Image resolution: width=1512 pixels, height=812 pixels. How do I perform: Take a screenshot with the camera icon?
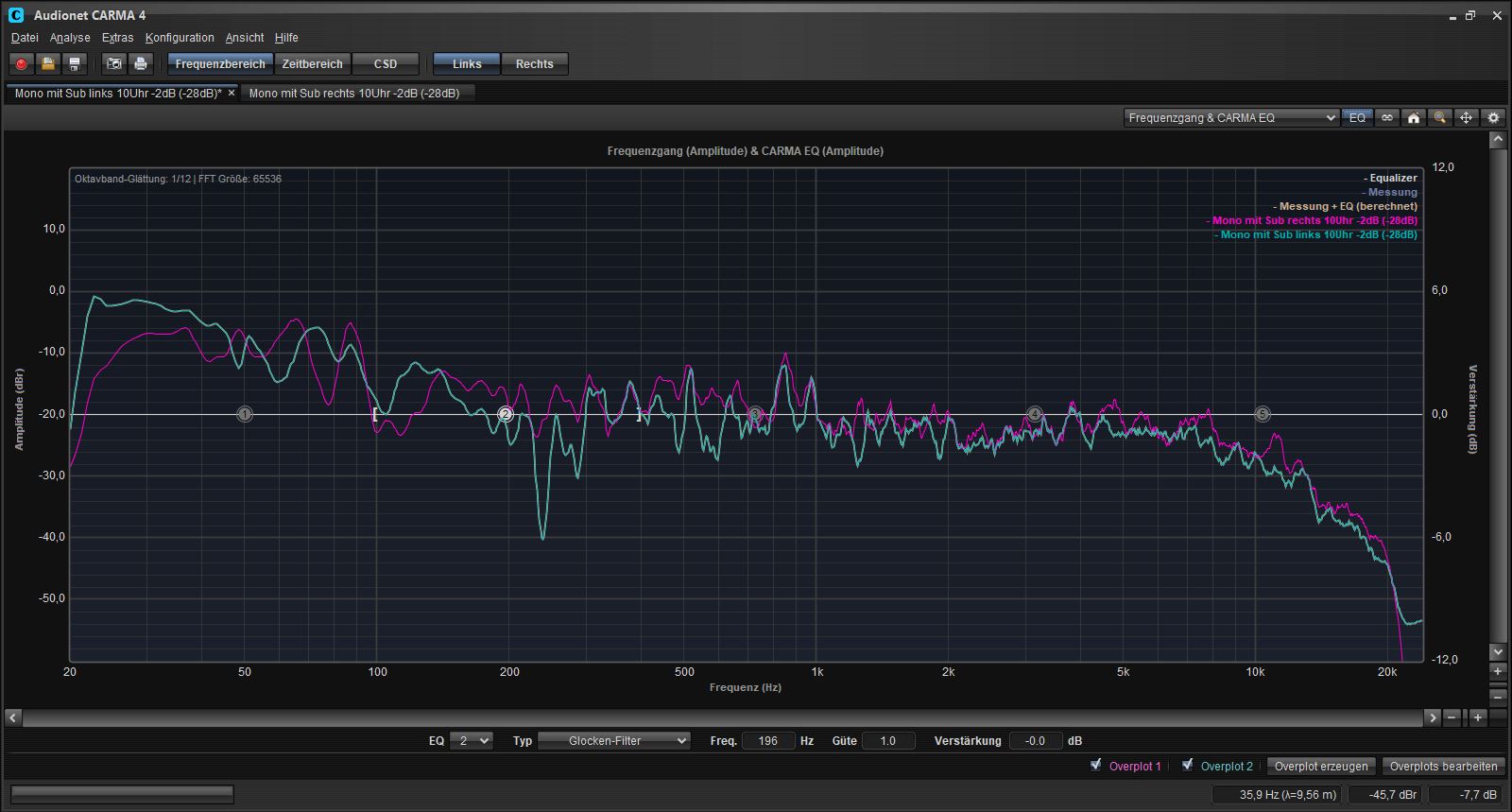114,64
